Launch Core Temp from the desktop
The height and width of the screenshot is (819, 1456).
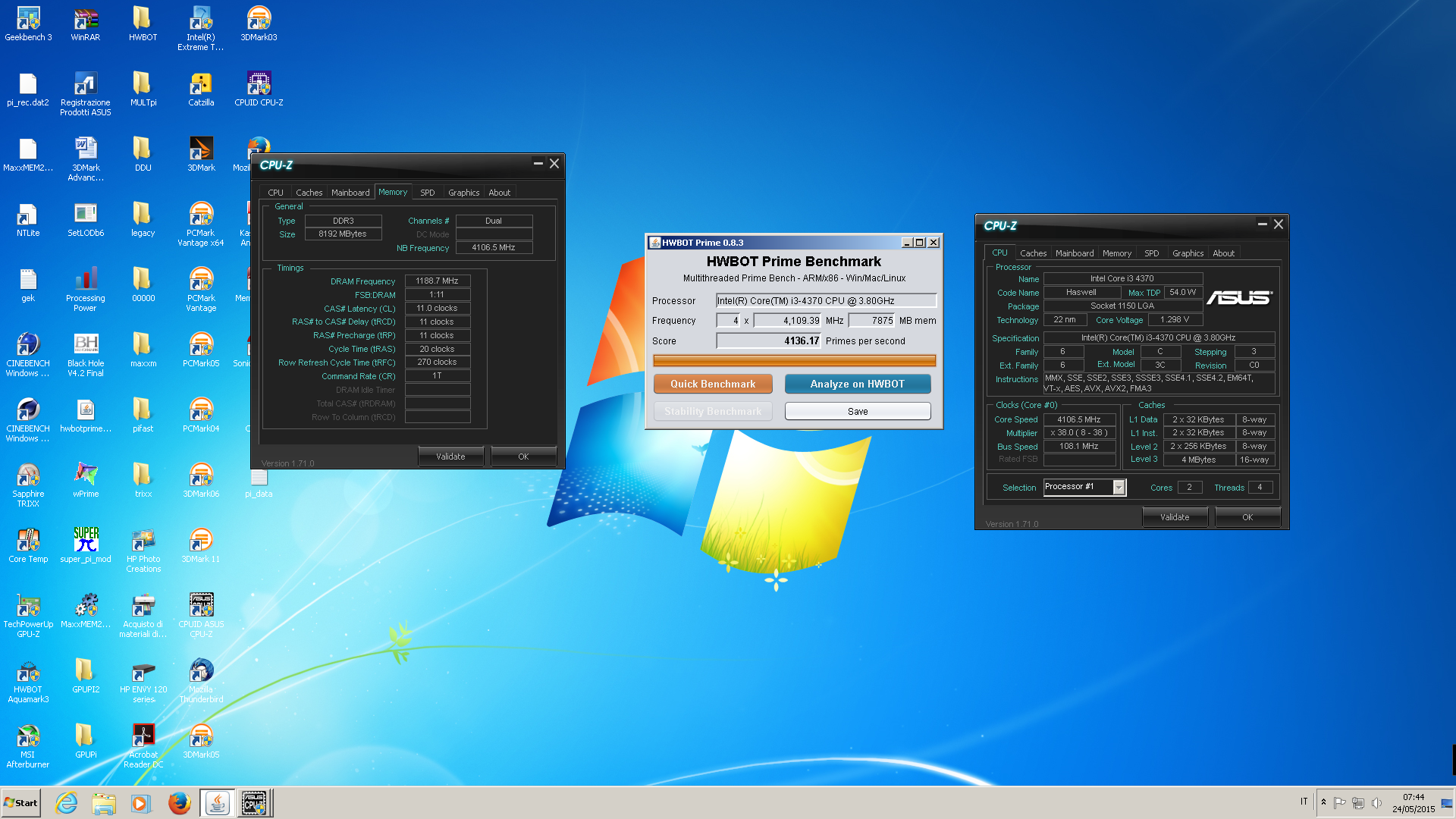[x=28, y=545]
